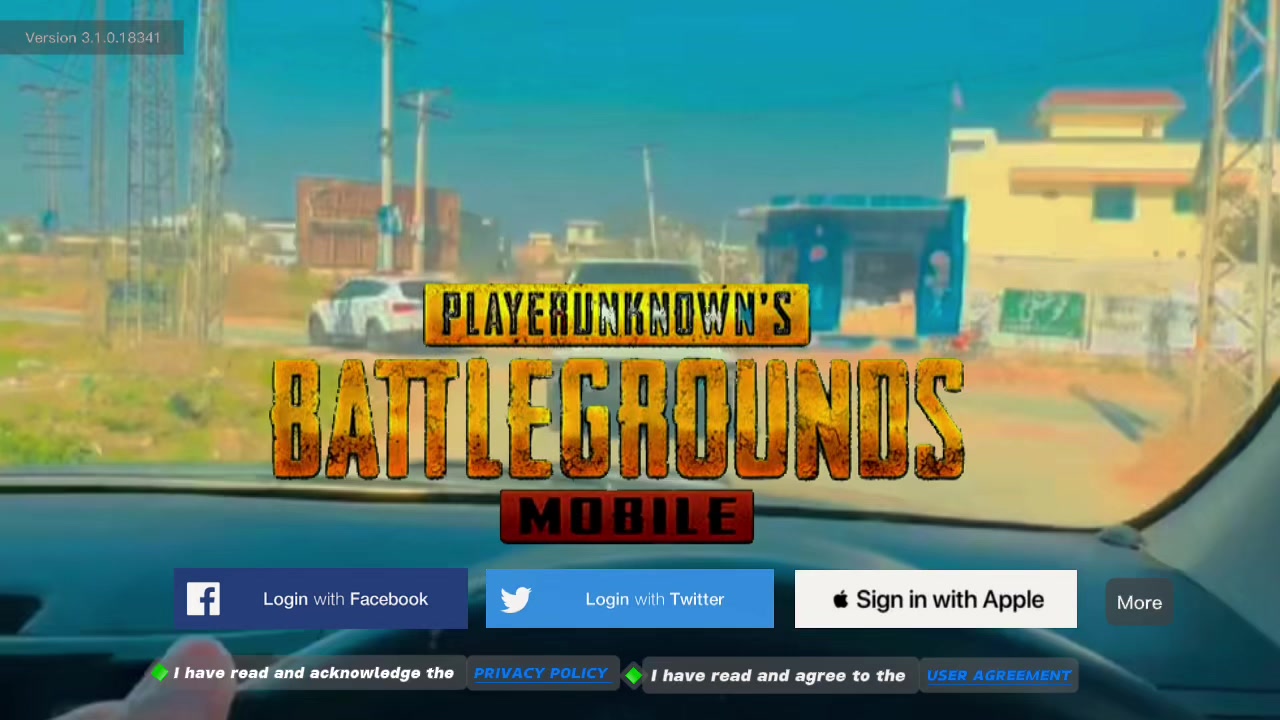This screenshot has height=720, width=1280.
Task: Open the User Agreement link
Action: pos(999,675)
